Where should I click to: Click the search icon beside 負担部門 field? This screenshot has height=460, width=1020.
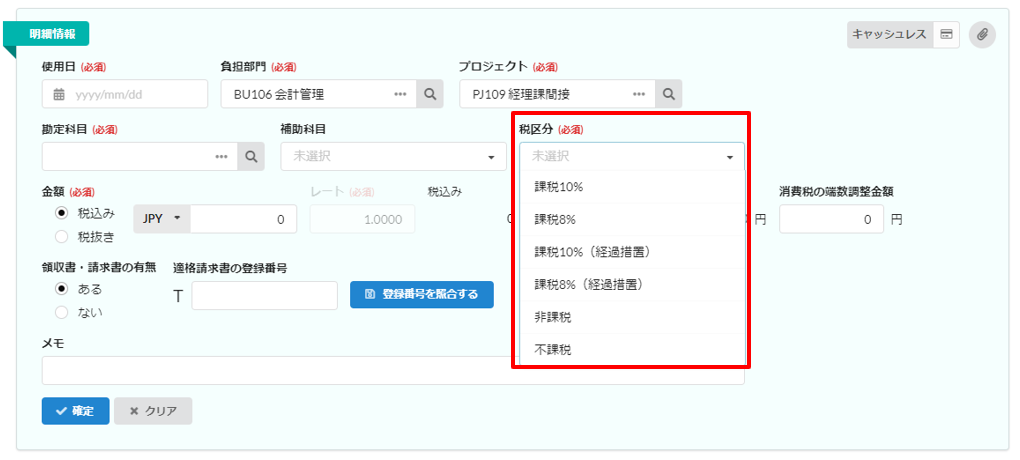429,94
